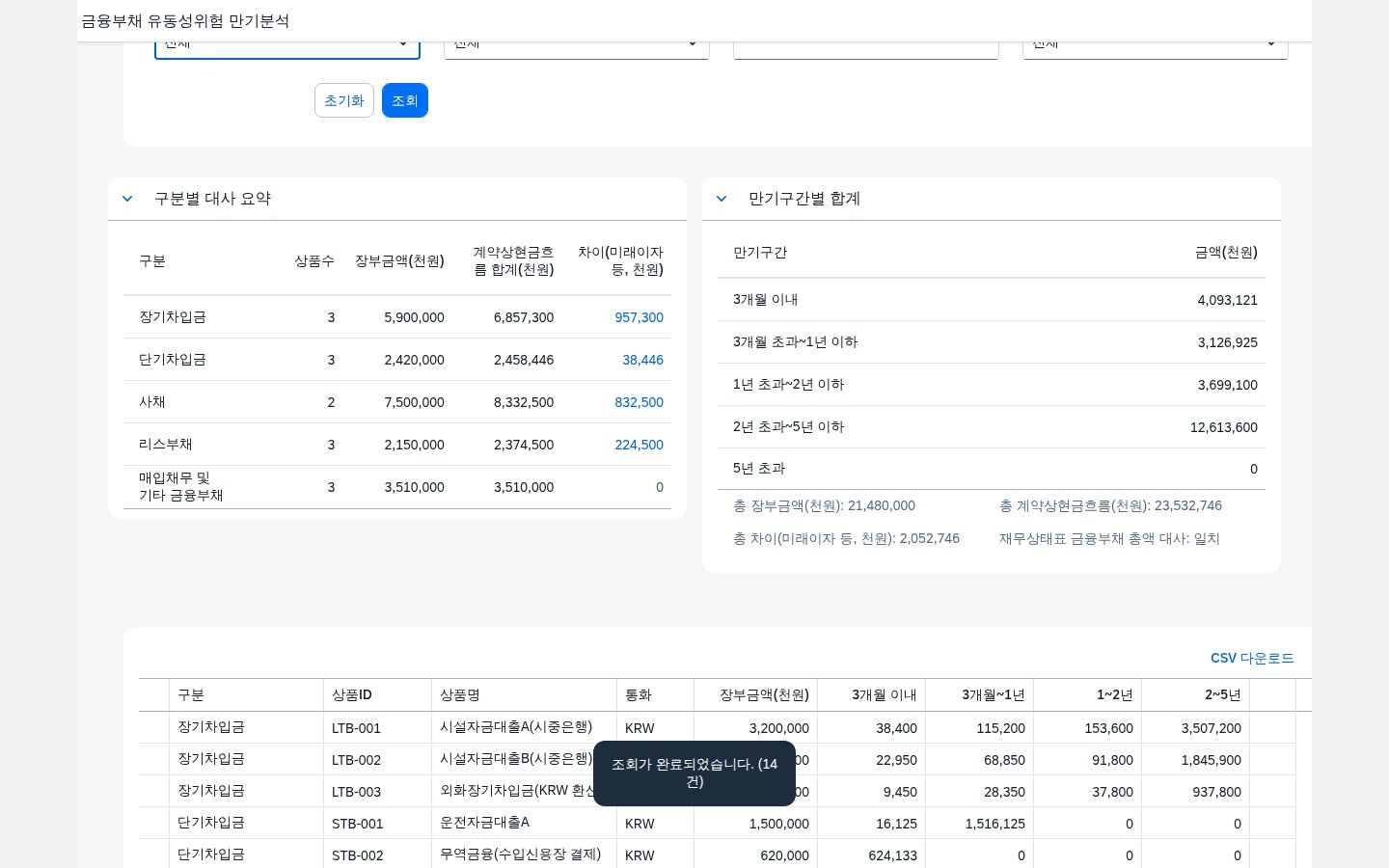Image resolution: width=1389 pixels, height=868 pixels.
Task: Click the 구분 header in the detail table
Action: pyautogui.click(x=247, y=694)
